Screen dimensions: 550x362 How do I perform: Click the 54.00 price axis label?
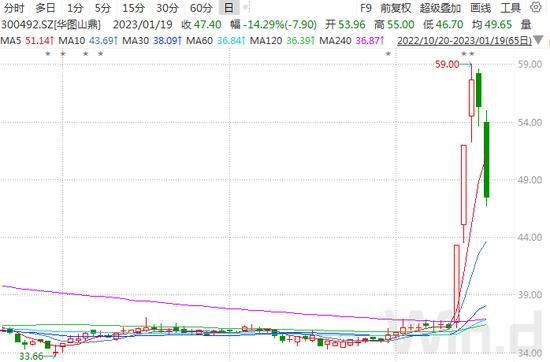pos(530,122)
